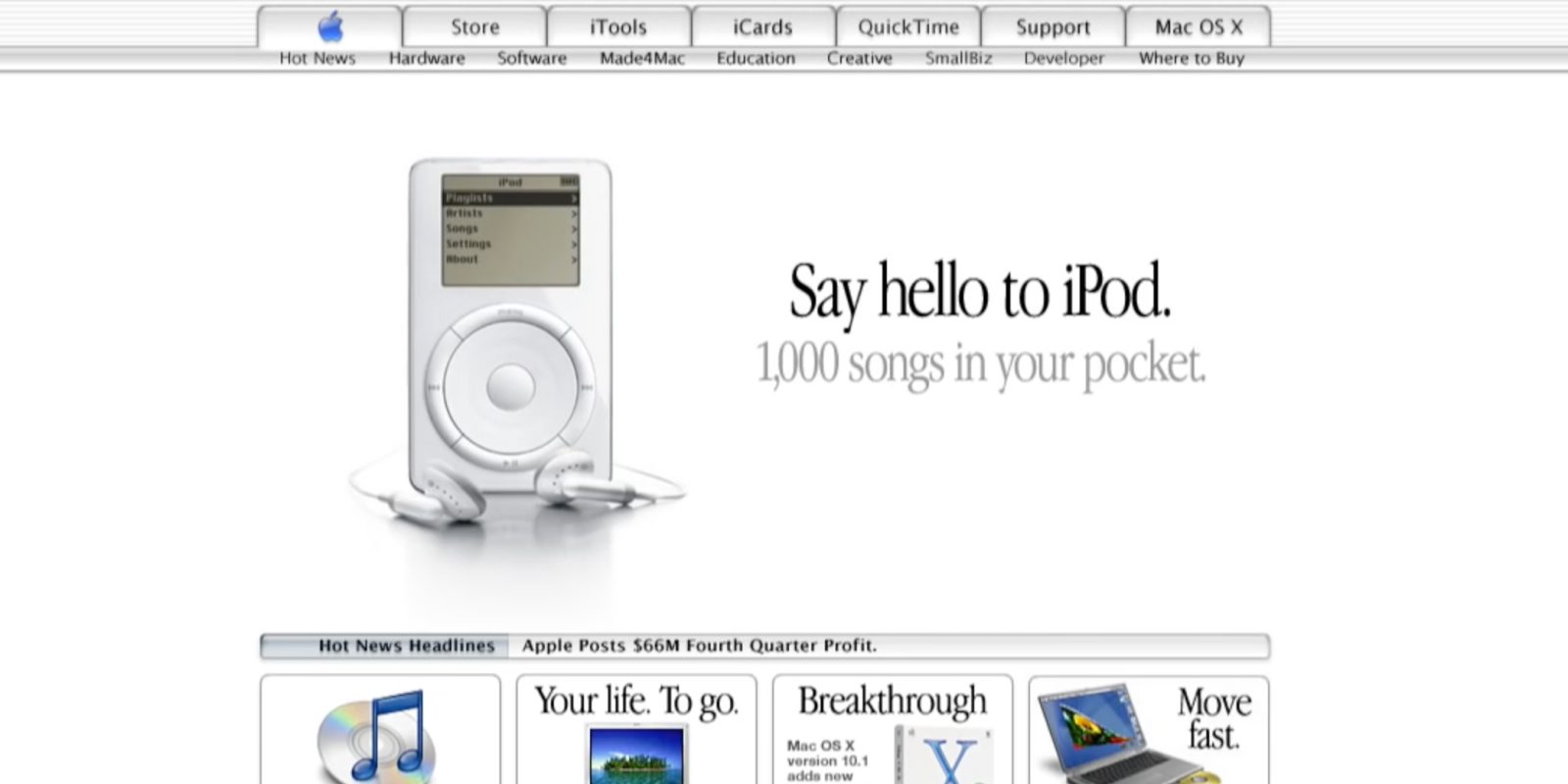1568x784 pixels.
Task: Click the Apple logo home tab
Action: click(330, 26)
